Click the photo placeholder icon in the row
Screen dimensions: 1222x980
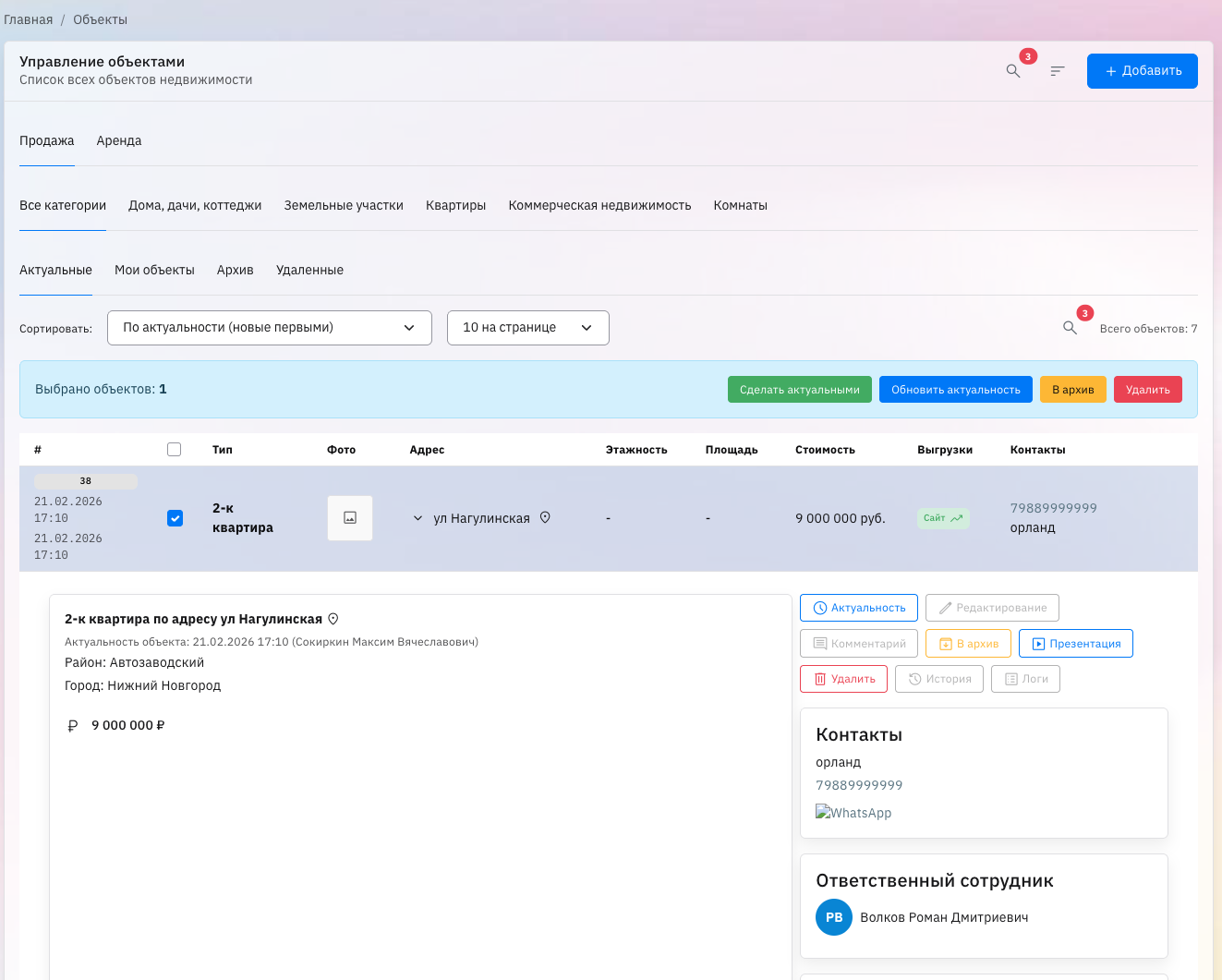[349, 518]
